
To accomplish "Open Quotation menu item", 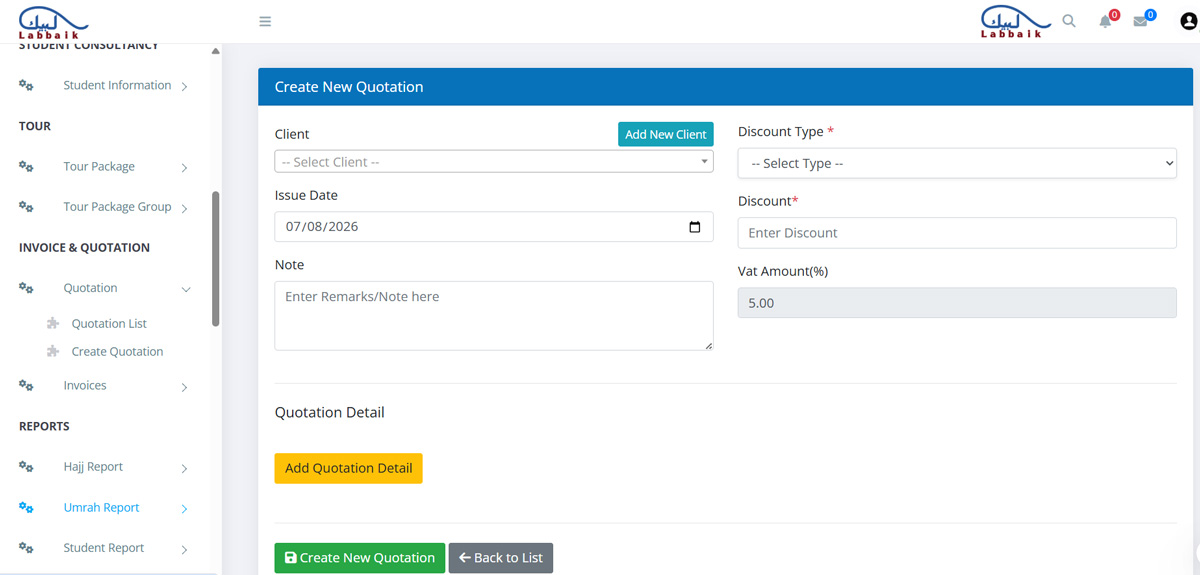I will pos(90,288).
